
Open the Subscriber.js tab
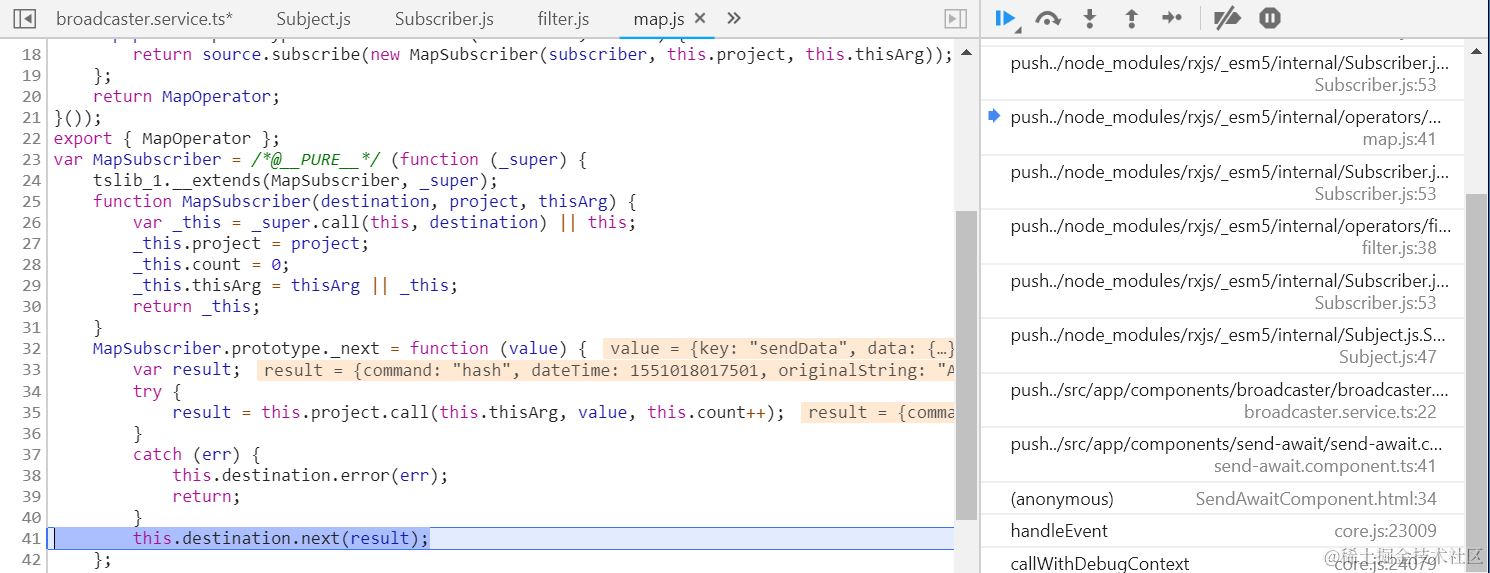click(x=444, y=18)
